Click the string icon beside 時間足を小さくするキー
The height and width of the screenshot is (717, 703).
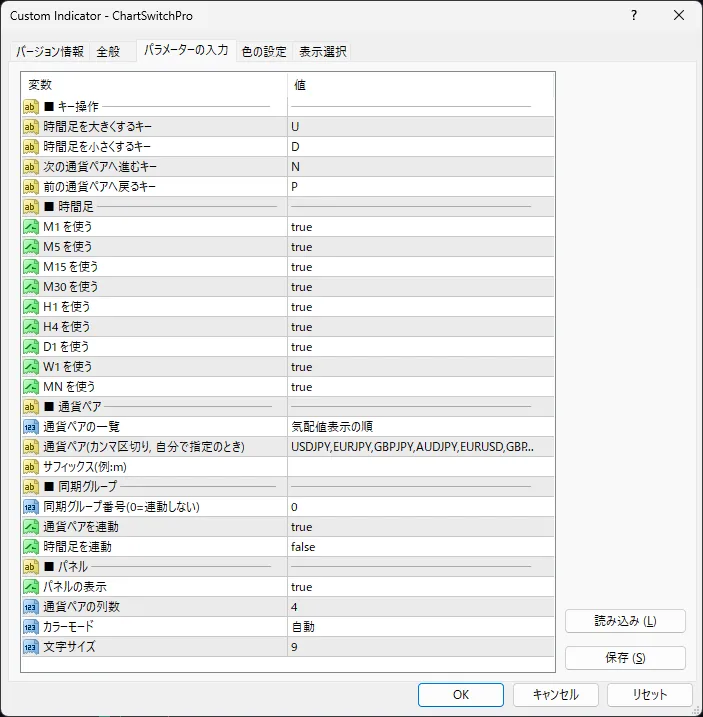(31, 147)
